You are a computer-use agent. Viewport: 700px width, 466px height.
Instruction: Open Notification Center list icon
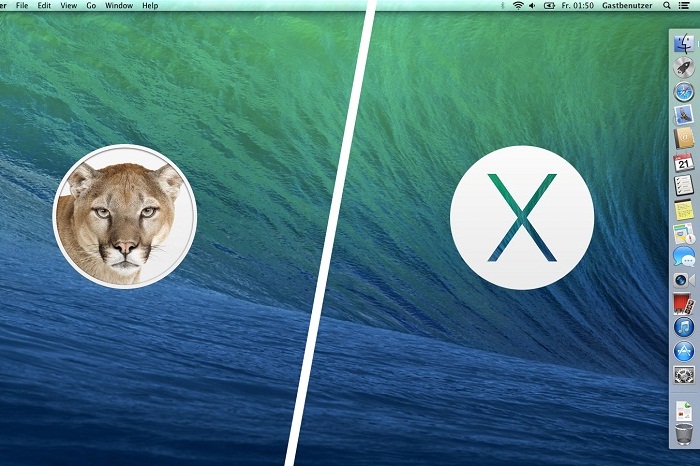pyautogui.click(x=683, y=5)
